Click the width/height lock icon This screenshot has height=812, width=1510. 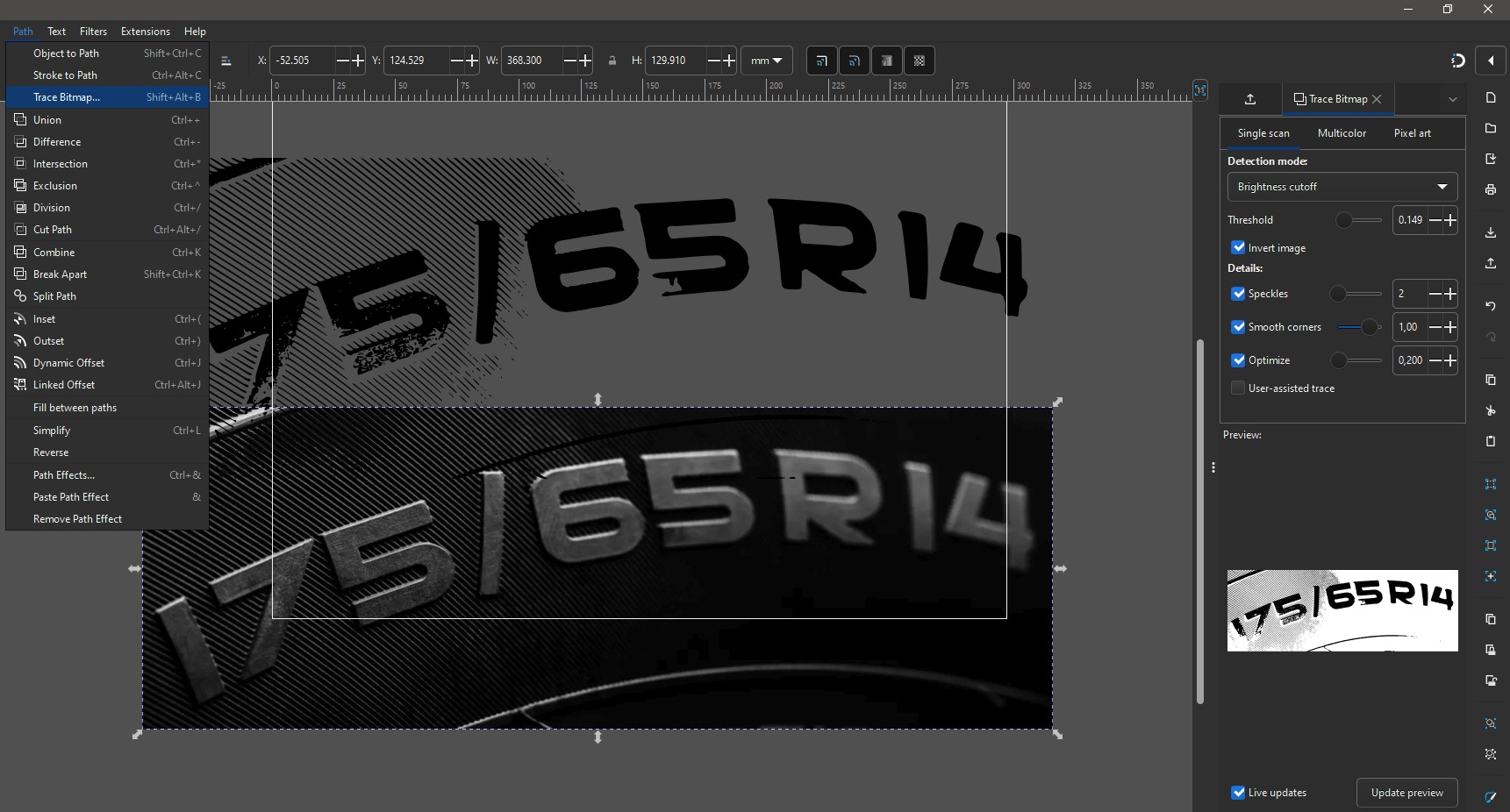612,61
